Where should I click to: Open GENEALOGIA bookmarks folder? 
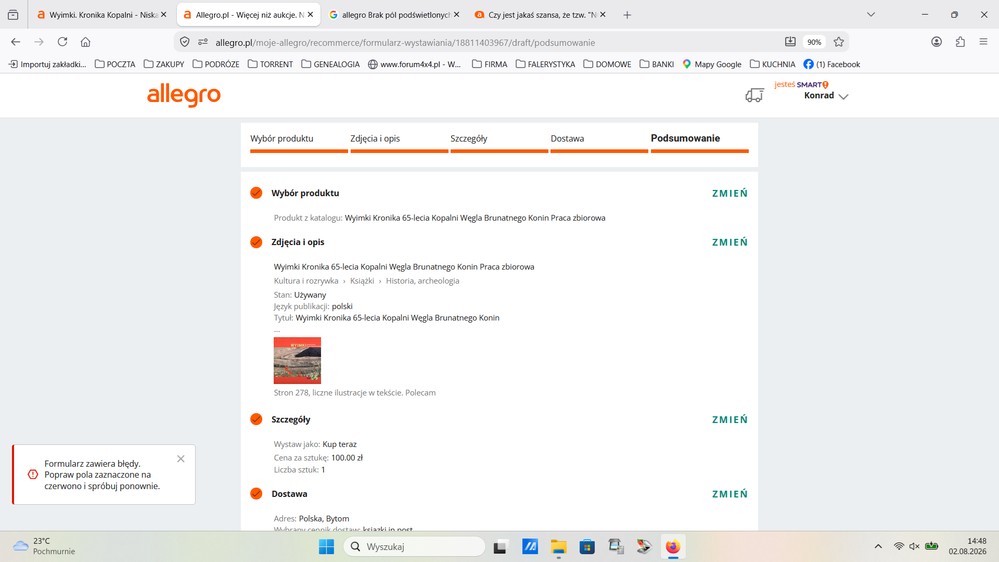click(331, 64)
